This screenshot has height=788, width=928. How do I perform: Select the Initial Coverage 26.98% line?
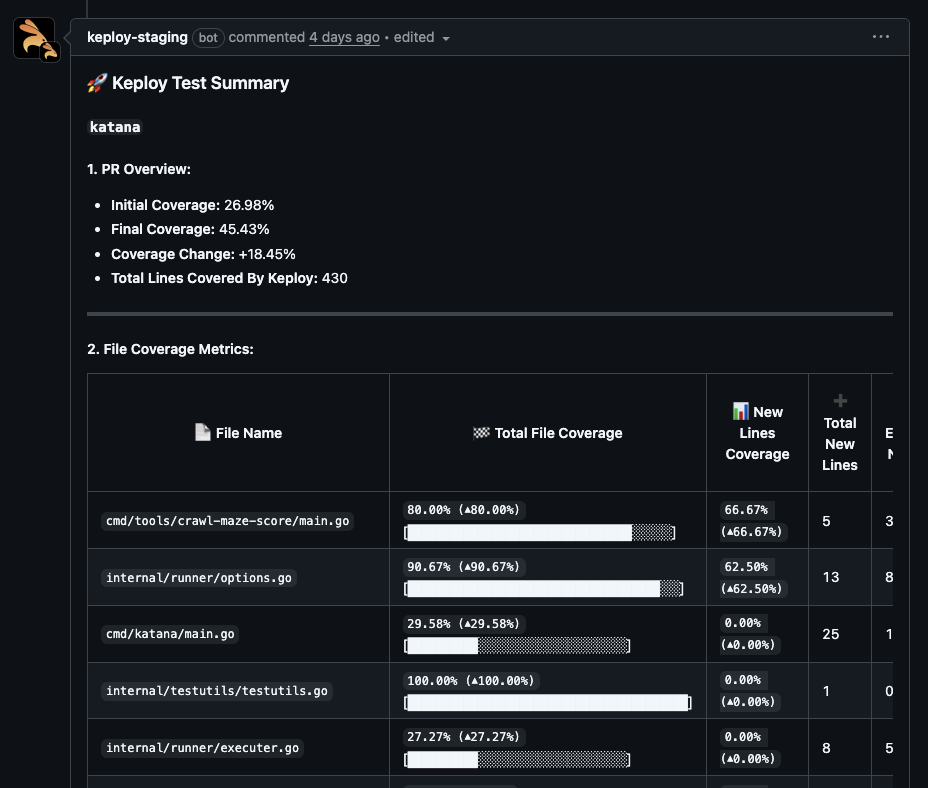click(x=192, y=205)
